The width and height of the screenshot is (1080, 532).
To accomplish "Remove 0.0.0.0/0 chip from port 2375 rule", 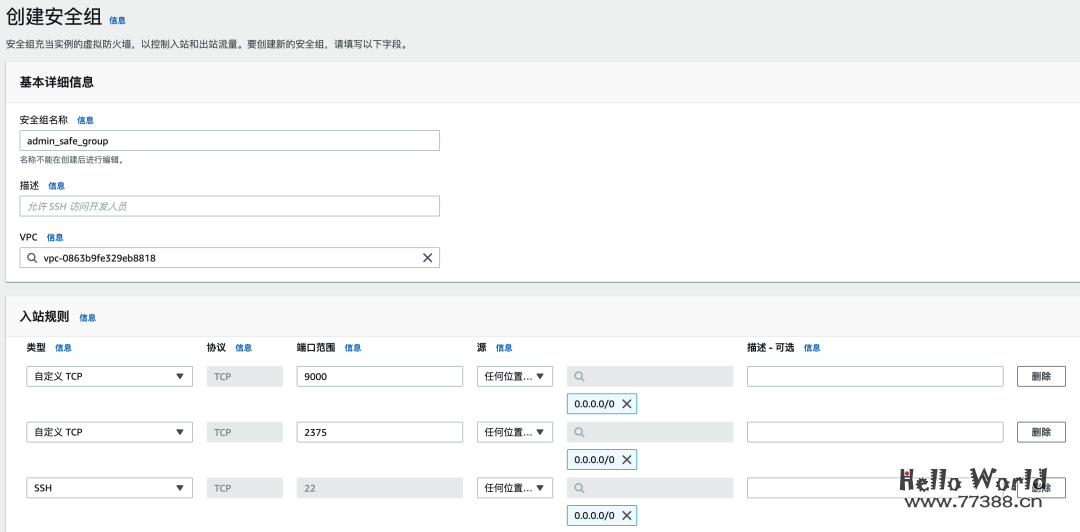I will click(627, 460).
